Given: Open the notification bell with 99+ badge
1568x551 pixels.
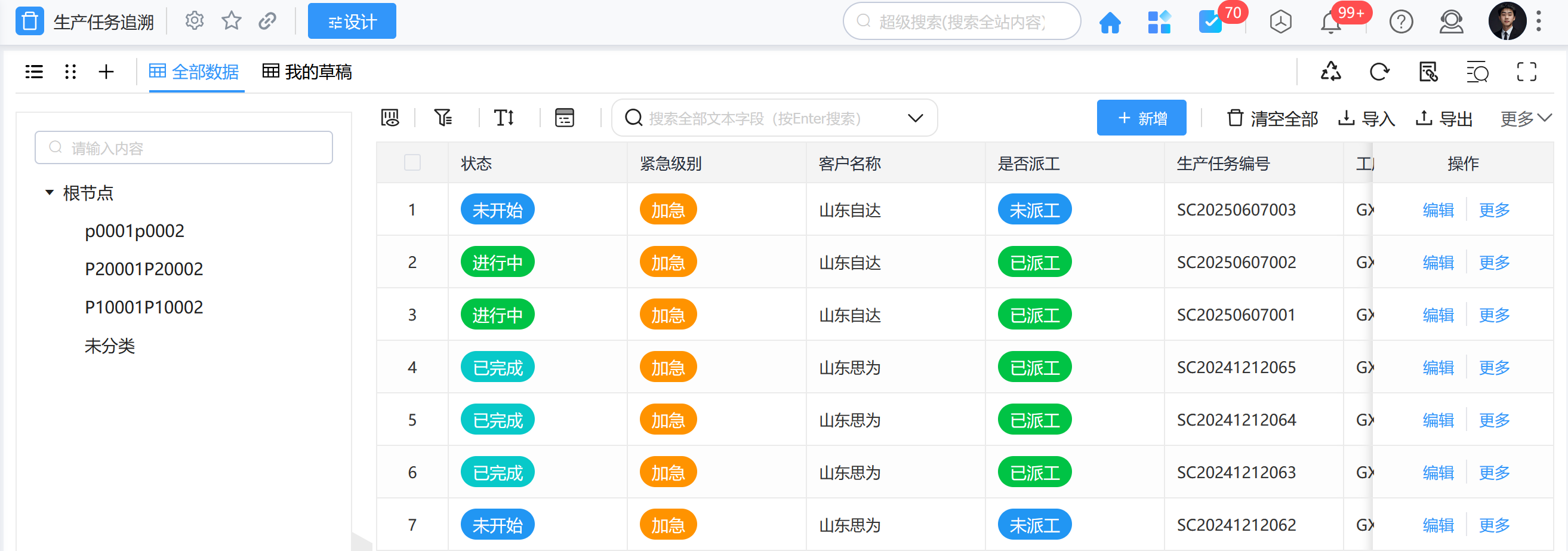Looking at the screenshot, I should point(1331,23).
